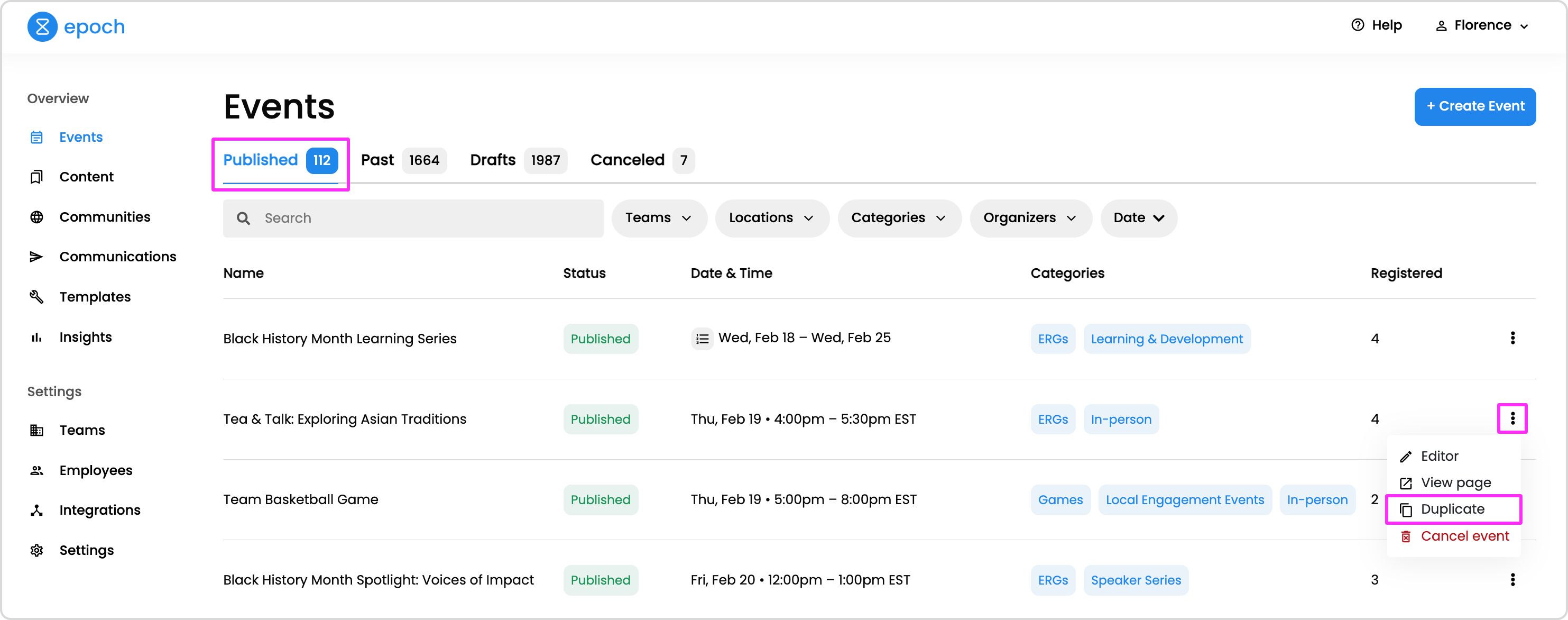Image resolution: width=1568 pixels, height=620 pixels.
Task: Choose Duplicate from the context menu
Action: coord(1452,509)
